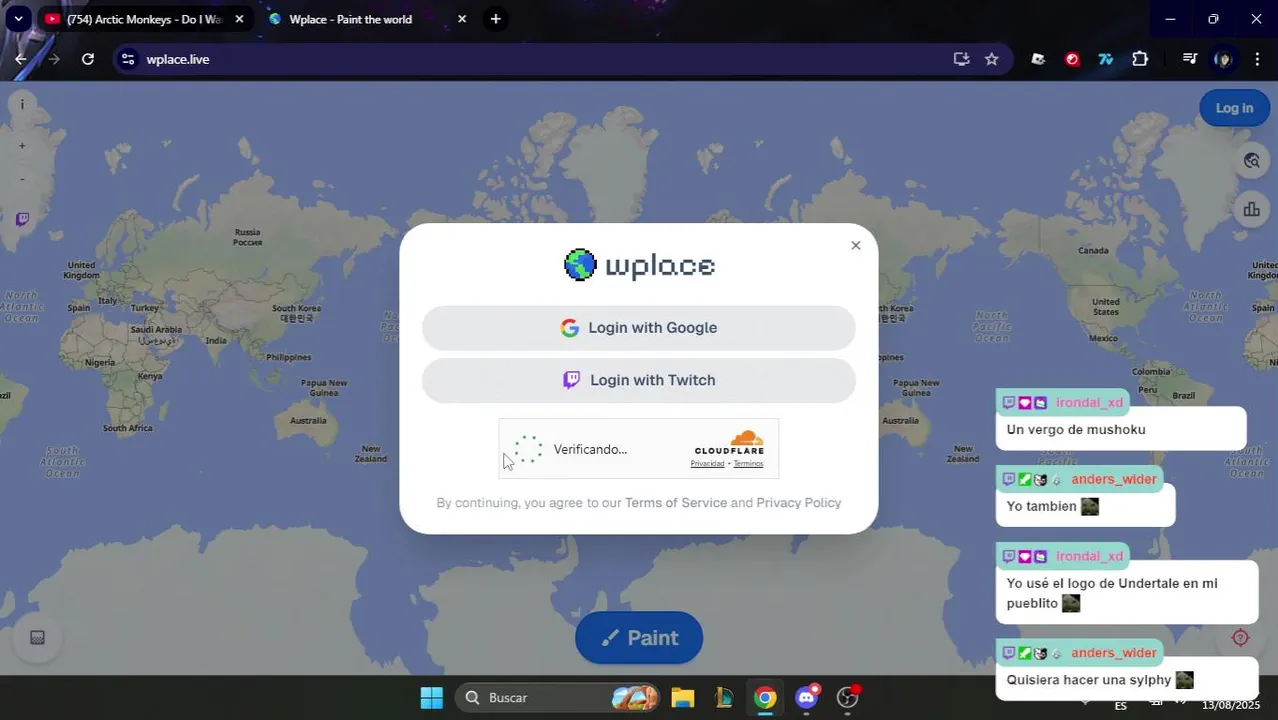Open the media controls icon
Image resolution: width=1278 pixels, height=720 pixels.
point(1189,59)
